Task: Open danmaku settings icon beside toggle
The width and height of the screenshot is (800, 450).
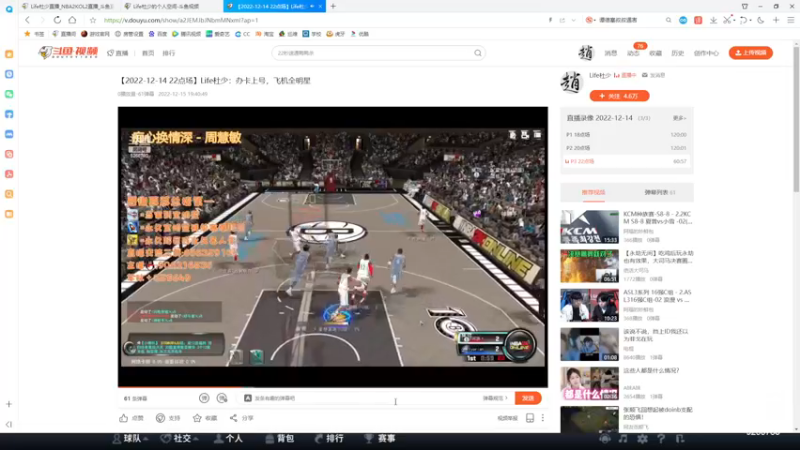Action: tap(222, 398)
